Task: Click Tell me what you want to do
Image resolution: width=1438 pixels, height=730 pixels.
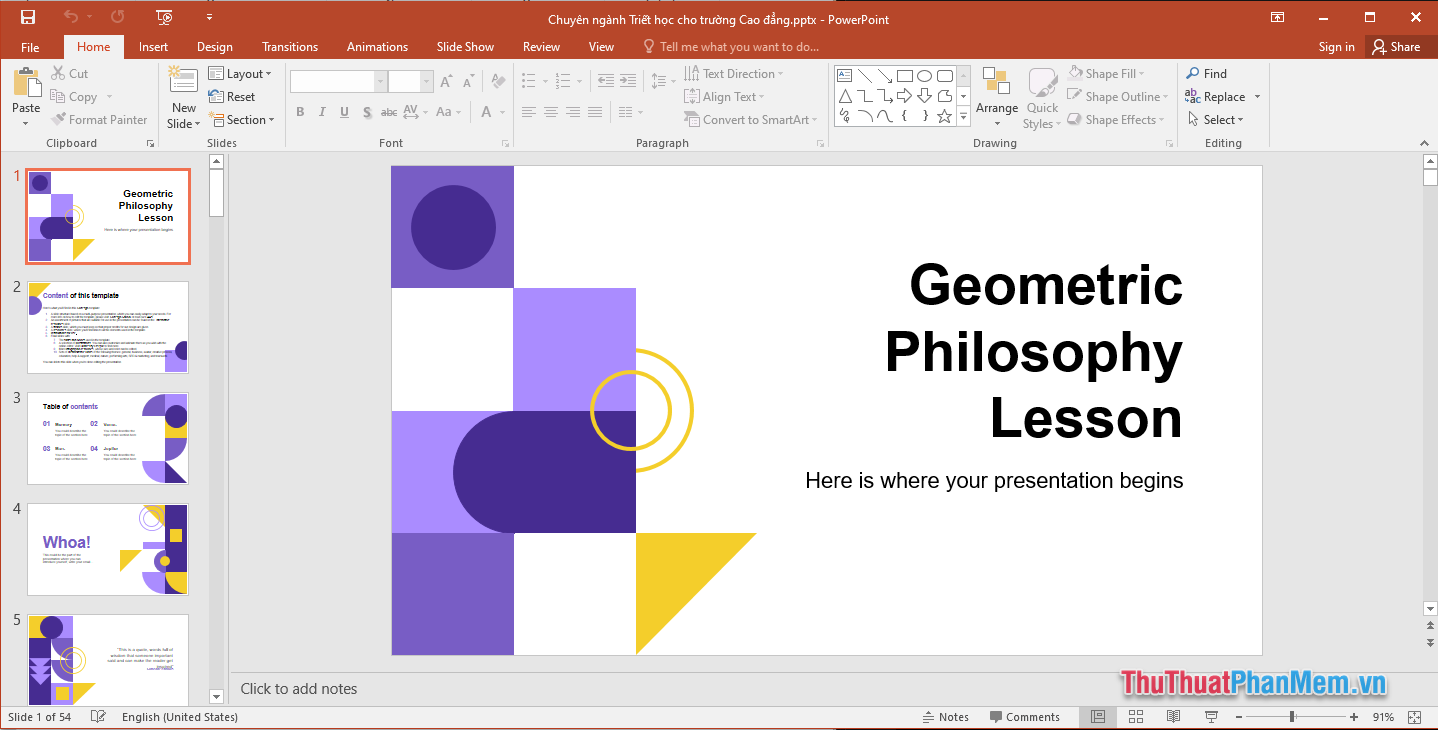Action: [x=738, y=46]
